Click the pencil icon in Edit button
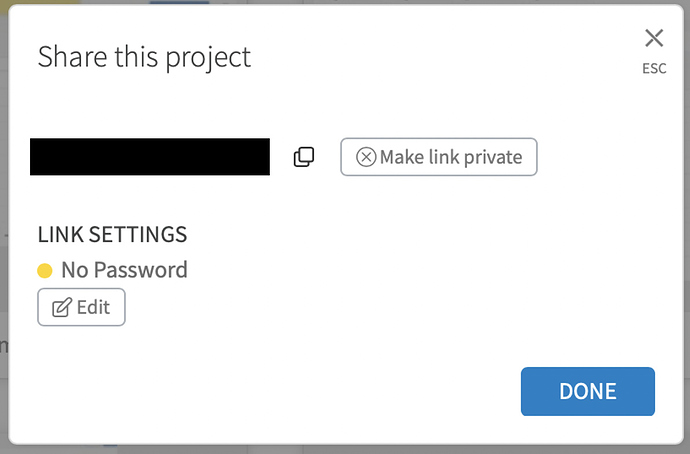Screen dimensions: 690x454 (x=61, y=308)
